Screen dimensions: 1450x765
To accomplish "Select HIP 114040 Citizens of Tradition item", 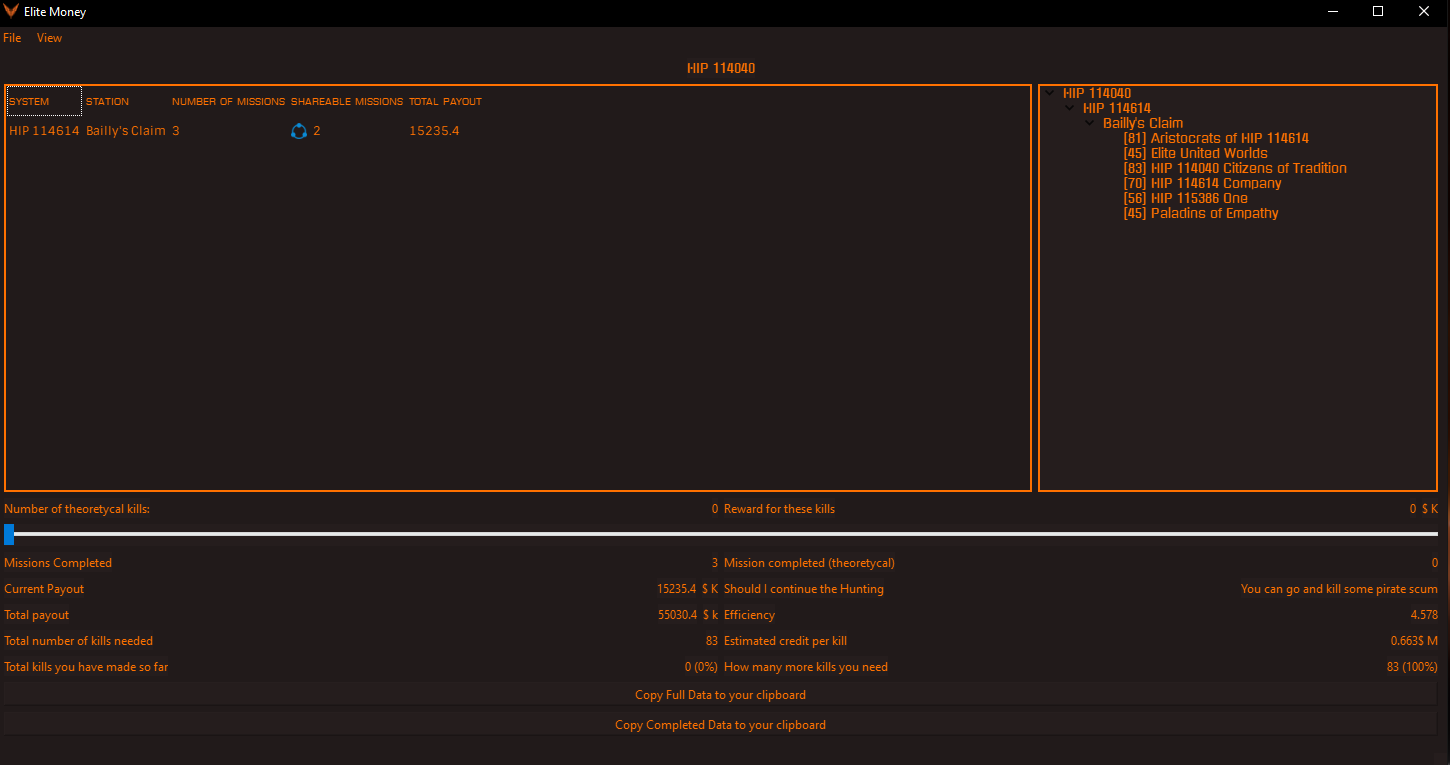I will pyautogui.click(x=1235, y=168).
